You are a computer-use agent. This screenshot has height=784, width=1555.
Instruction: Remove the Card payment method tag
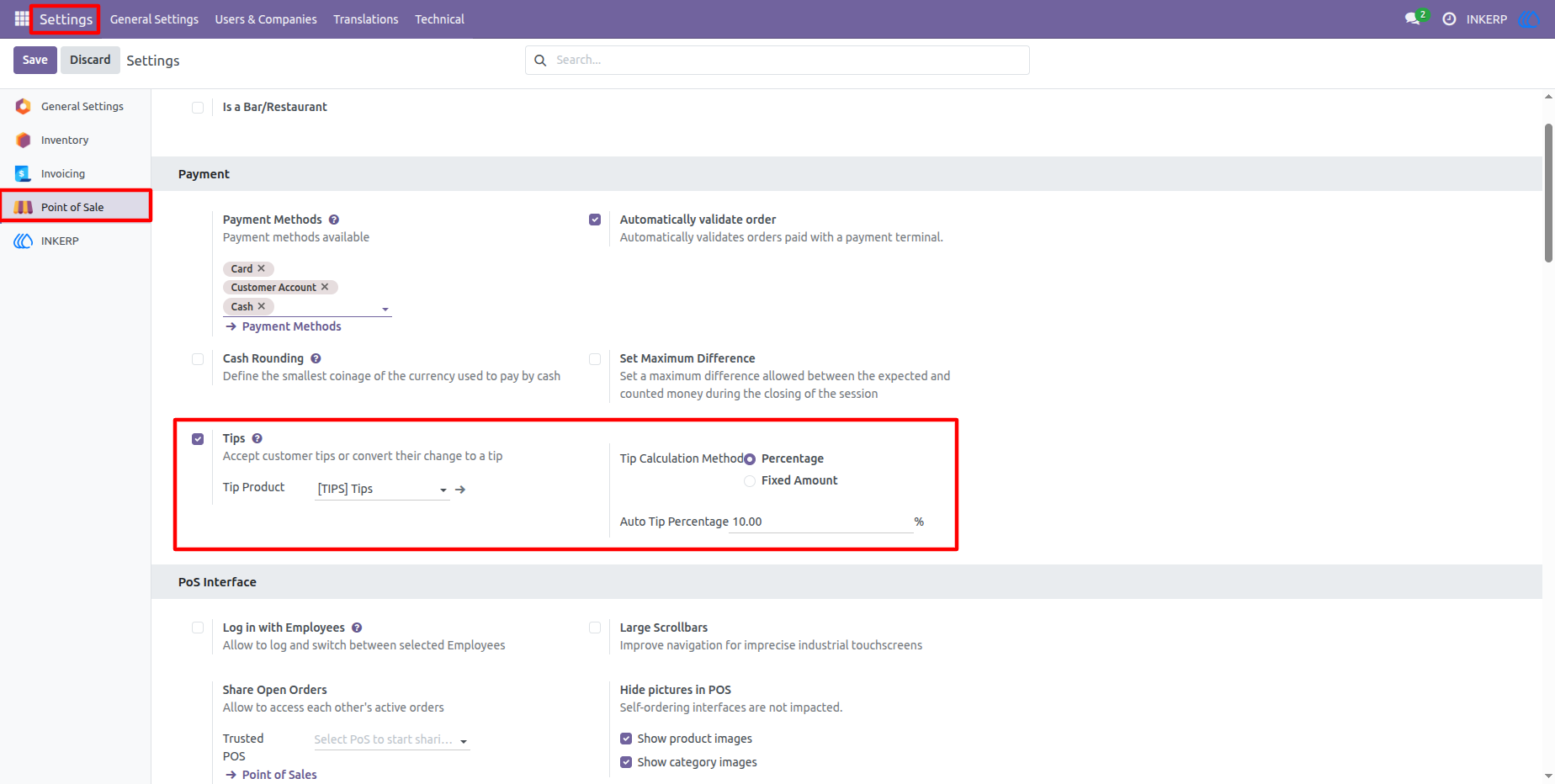[x=262, y=268]
